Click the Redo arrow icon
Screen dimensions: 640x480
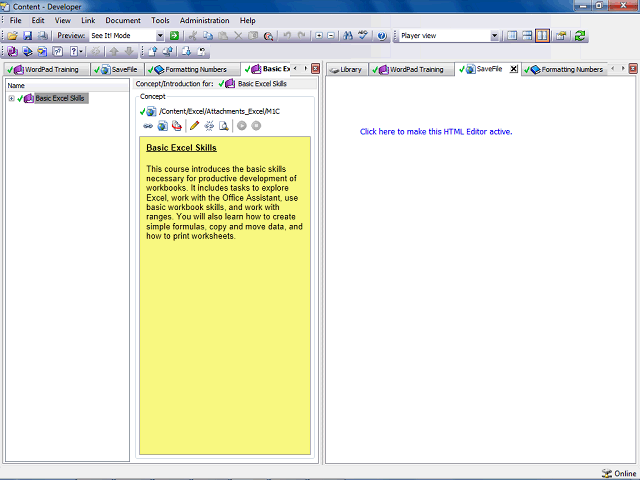302,36
